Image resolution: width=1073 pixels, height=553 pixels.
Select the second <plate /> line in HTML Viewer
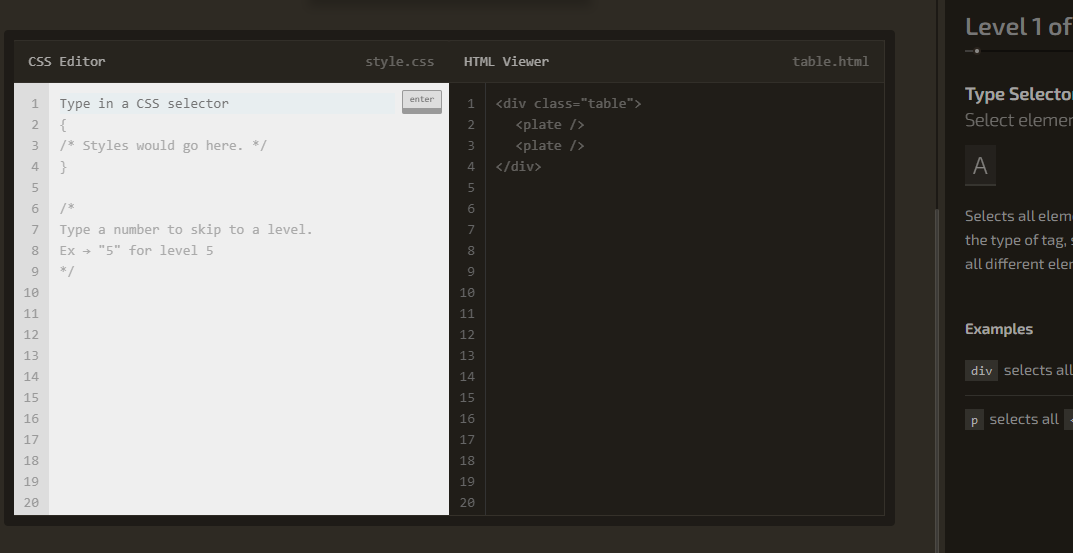point(550,146)
